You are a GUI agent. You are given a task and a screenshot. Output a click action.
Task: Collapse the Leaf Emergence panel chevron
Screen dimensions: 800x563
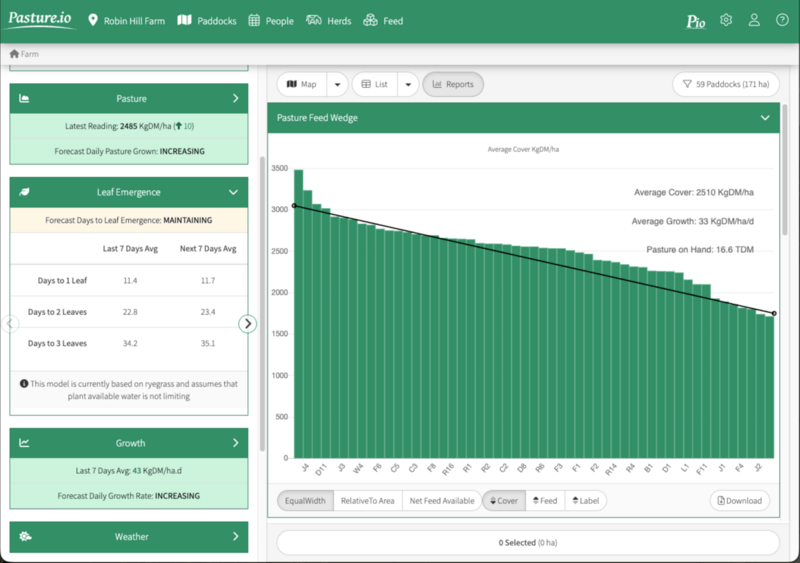233,192
